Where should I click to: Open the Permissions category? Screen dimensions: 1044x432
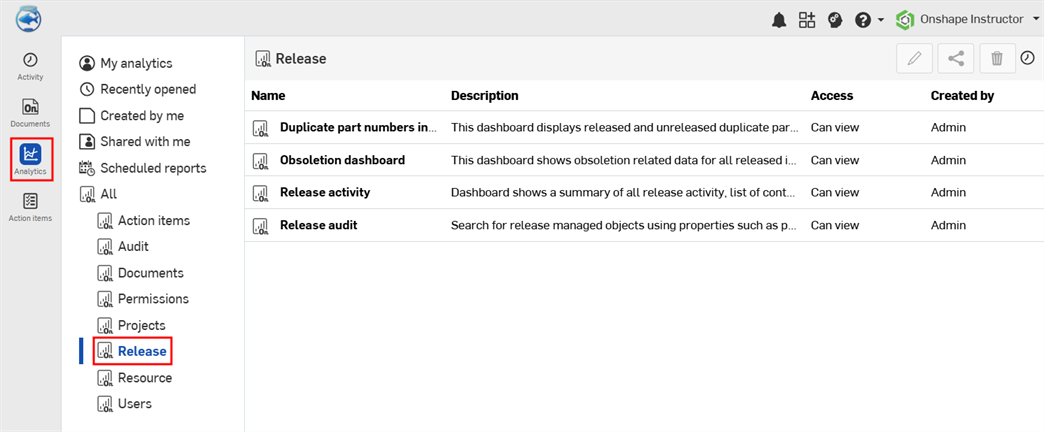(x=143, y=299)
